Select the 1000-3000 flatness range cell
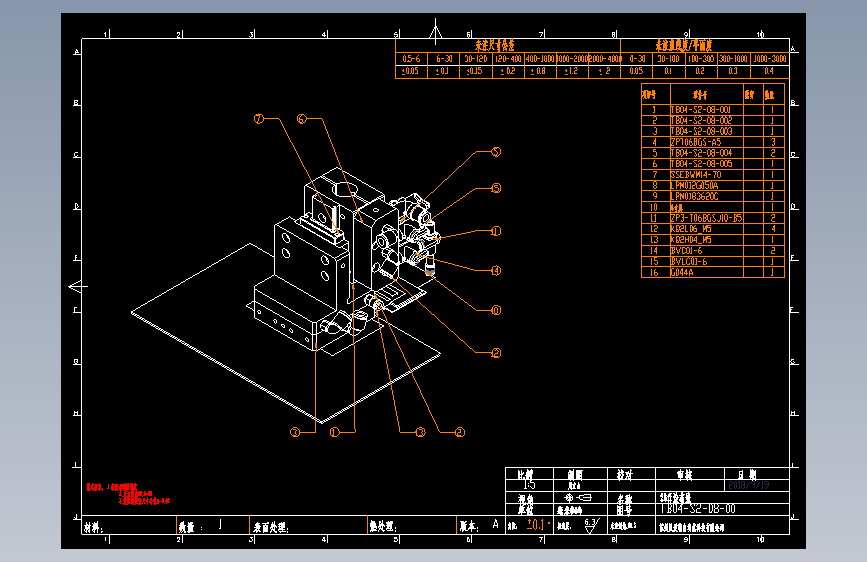The height and width of the screenshot is (562, 867). tap(770, 59)
